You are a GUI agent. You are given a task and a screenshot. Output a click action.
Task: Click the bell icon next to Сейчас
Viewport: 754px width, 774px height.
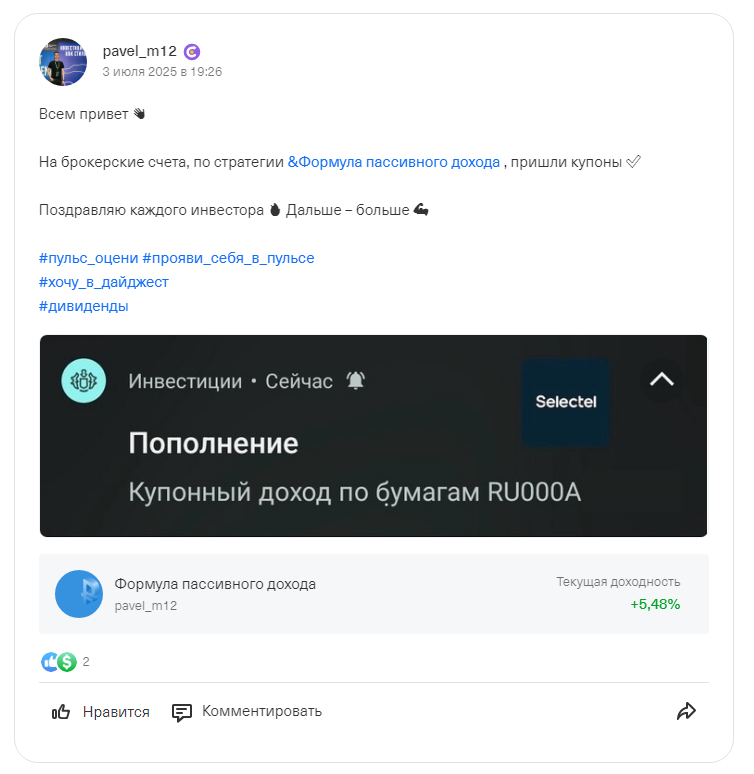coord(356,381)
